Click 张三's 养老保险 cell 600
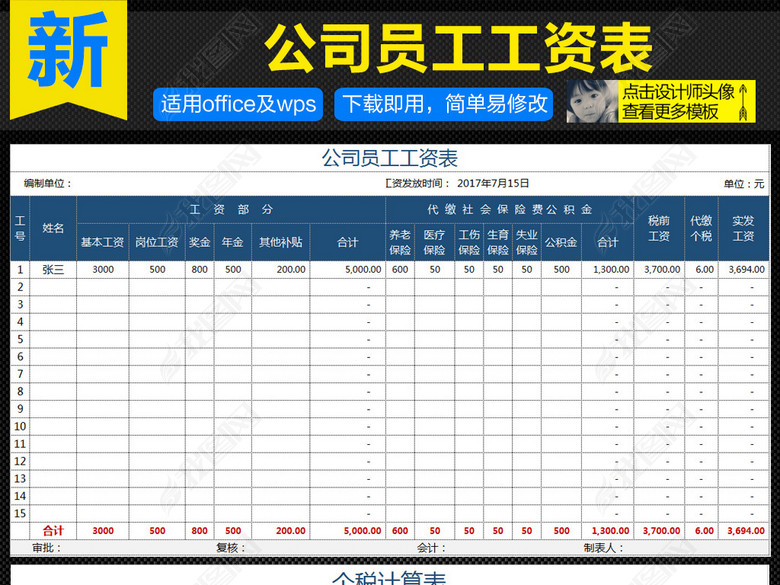This screenshot has width=780, height=585. tap(400, 270)
